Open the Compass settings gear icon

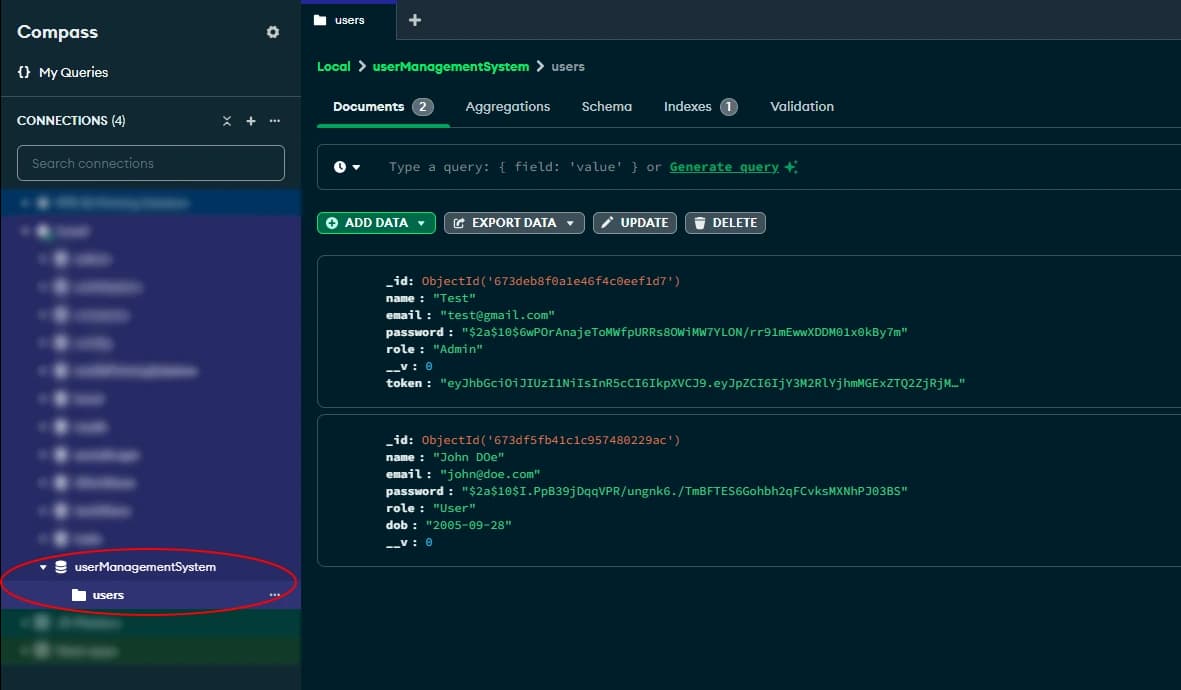point(272,31)
